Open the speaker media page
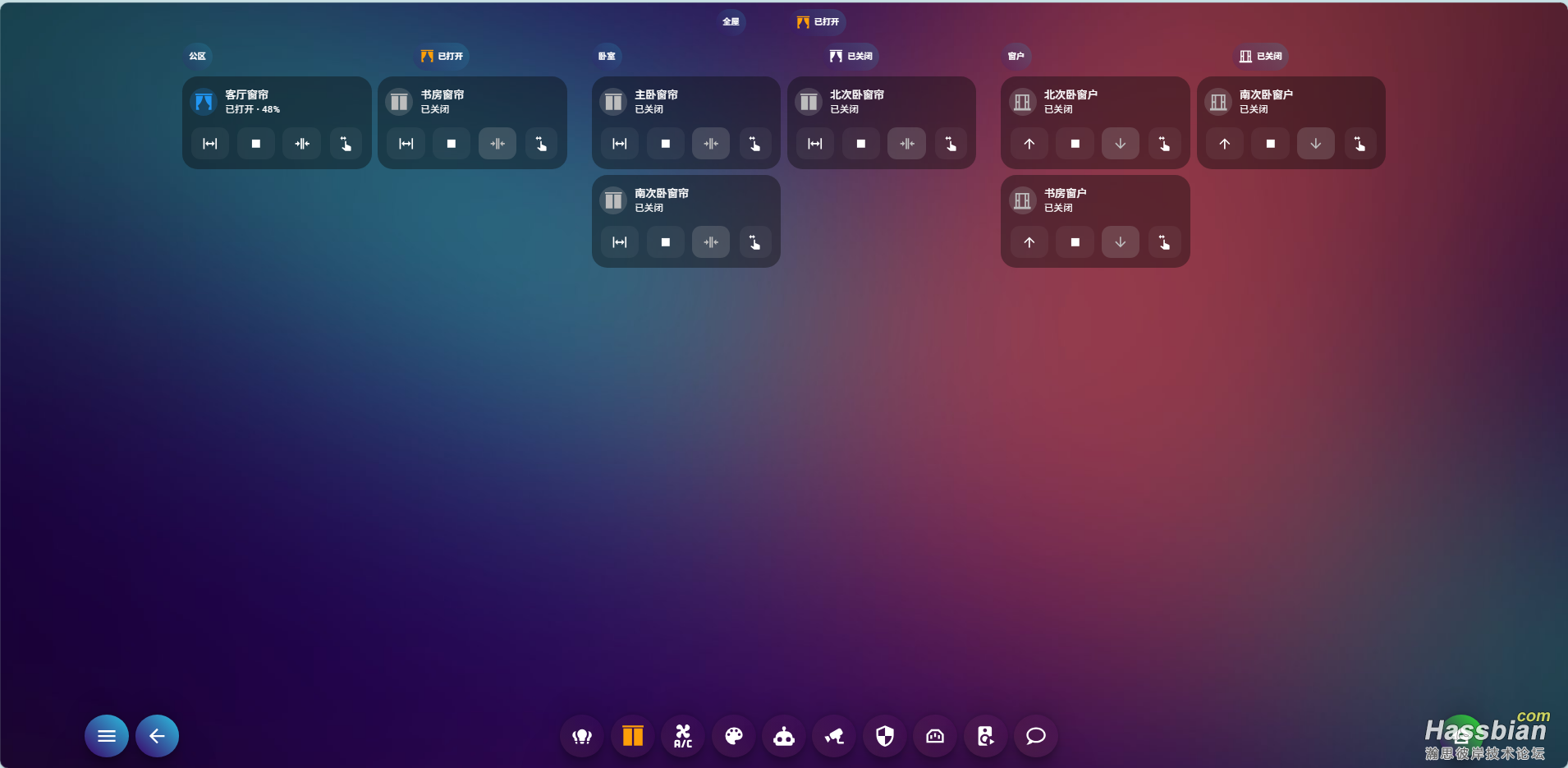The width and height of the screenshot is (1568, 768). click(985, 736)
